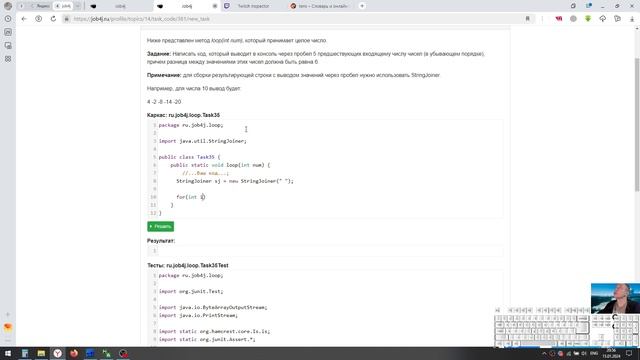
Task: Bookmark this page using the bookmark icon
Action: coord(527,19)
